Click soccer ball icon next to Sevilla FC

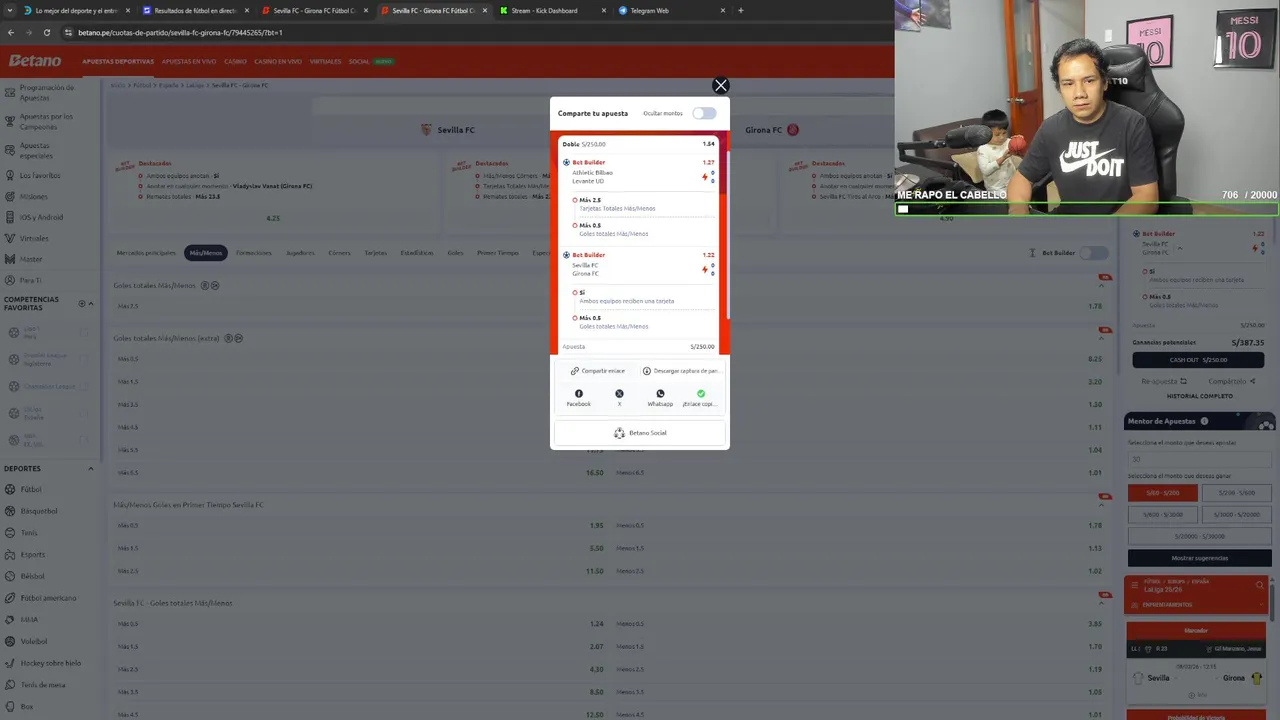pyautogui.click(x=567, y=255)
